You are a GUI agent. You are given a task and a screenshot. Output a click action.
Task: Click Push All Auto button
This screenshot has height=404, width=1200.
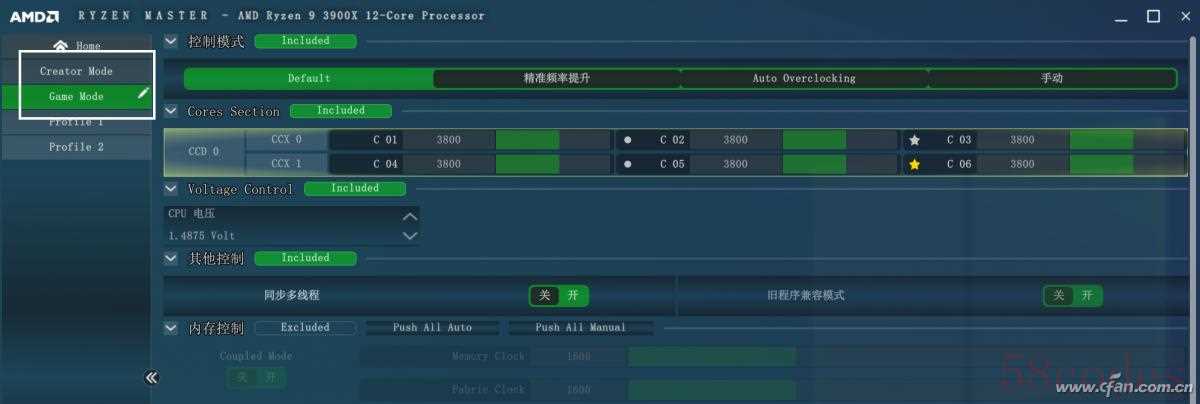click(432, 327)
